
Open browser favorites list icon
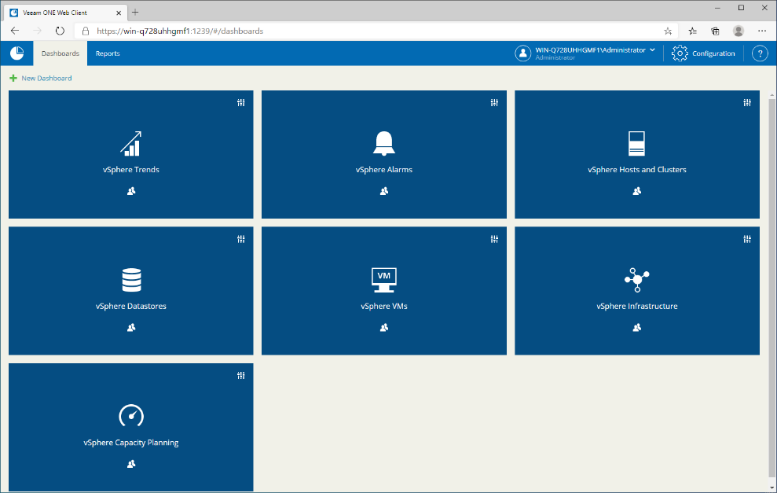(693, 31)
